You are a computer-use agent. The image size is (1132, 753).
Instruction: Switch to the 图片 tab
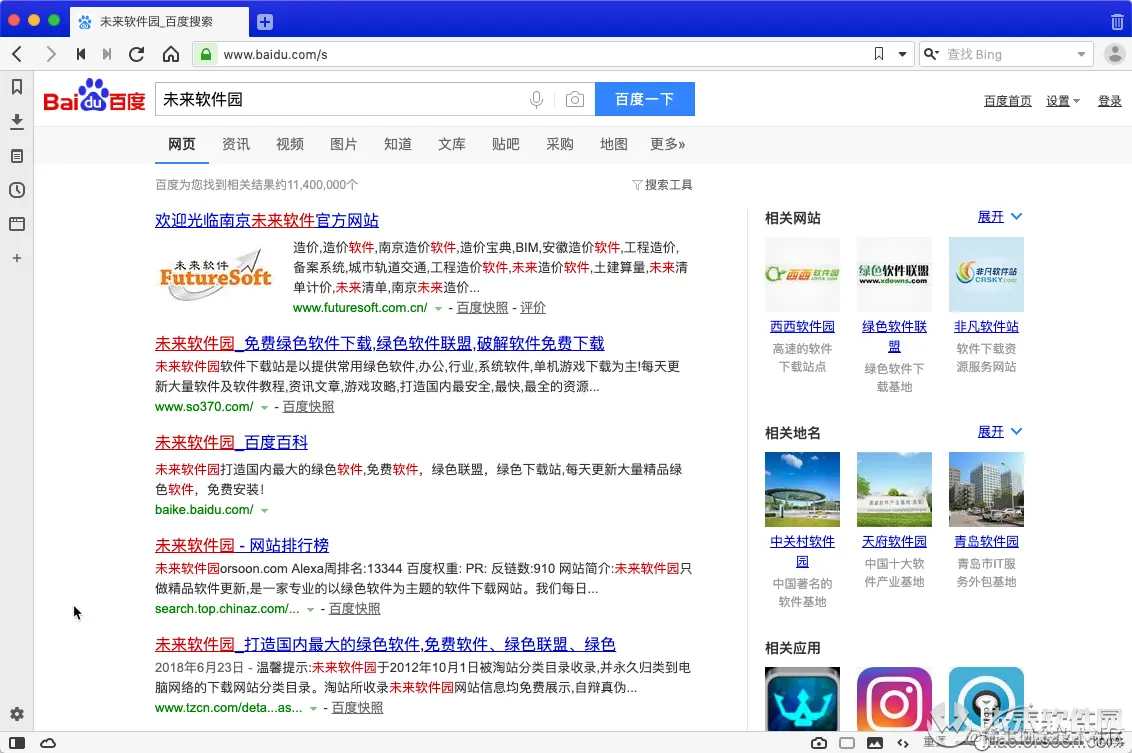click(x=344, y=144)
